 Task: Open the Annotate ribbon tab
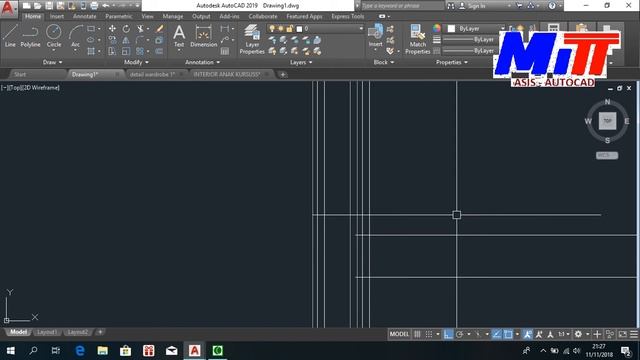tap(84, 16)
